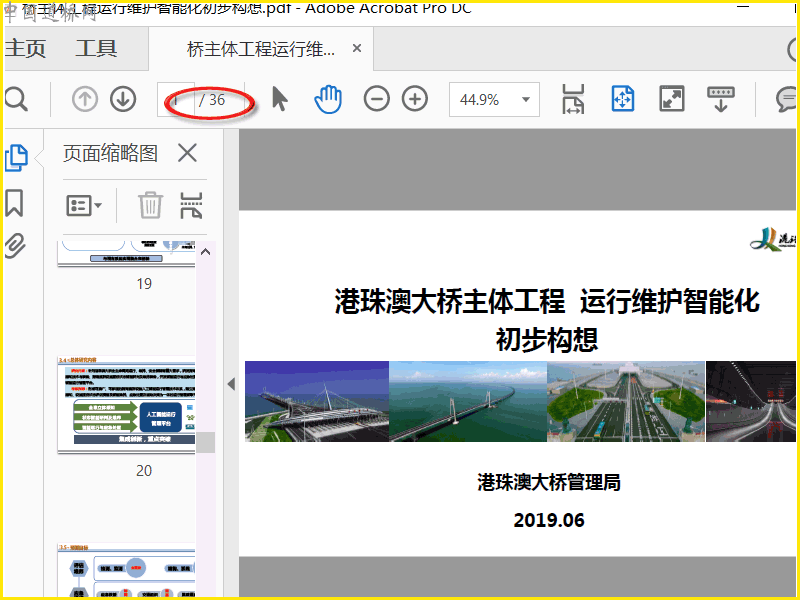The height and width of the screenshot is (600, 800).
Task: Zoom in with plus button
Action: 415,99
